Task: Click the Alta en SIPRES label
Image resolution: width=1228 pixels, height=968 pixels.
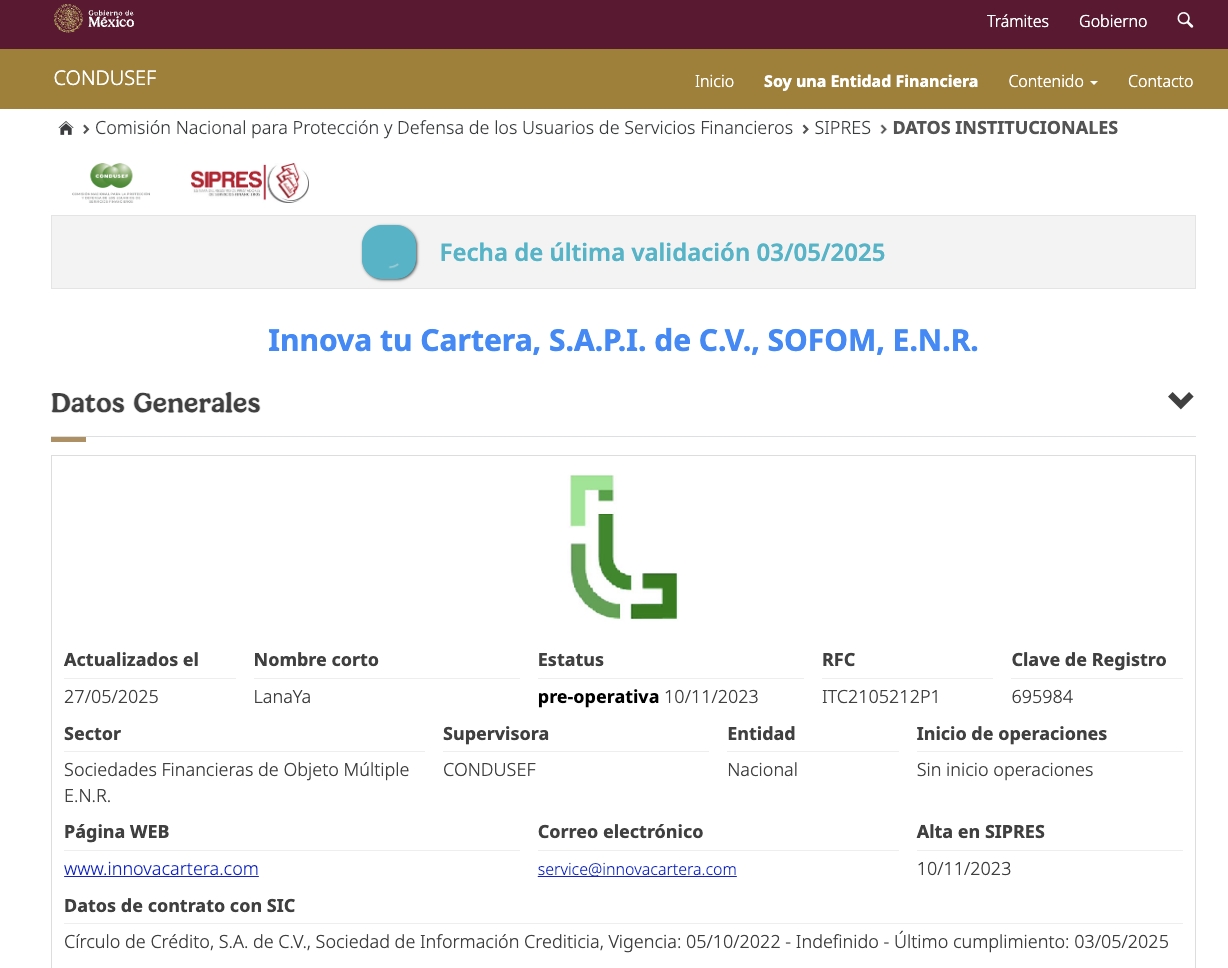Action: [981, 832]
